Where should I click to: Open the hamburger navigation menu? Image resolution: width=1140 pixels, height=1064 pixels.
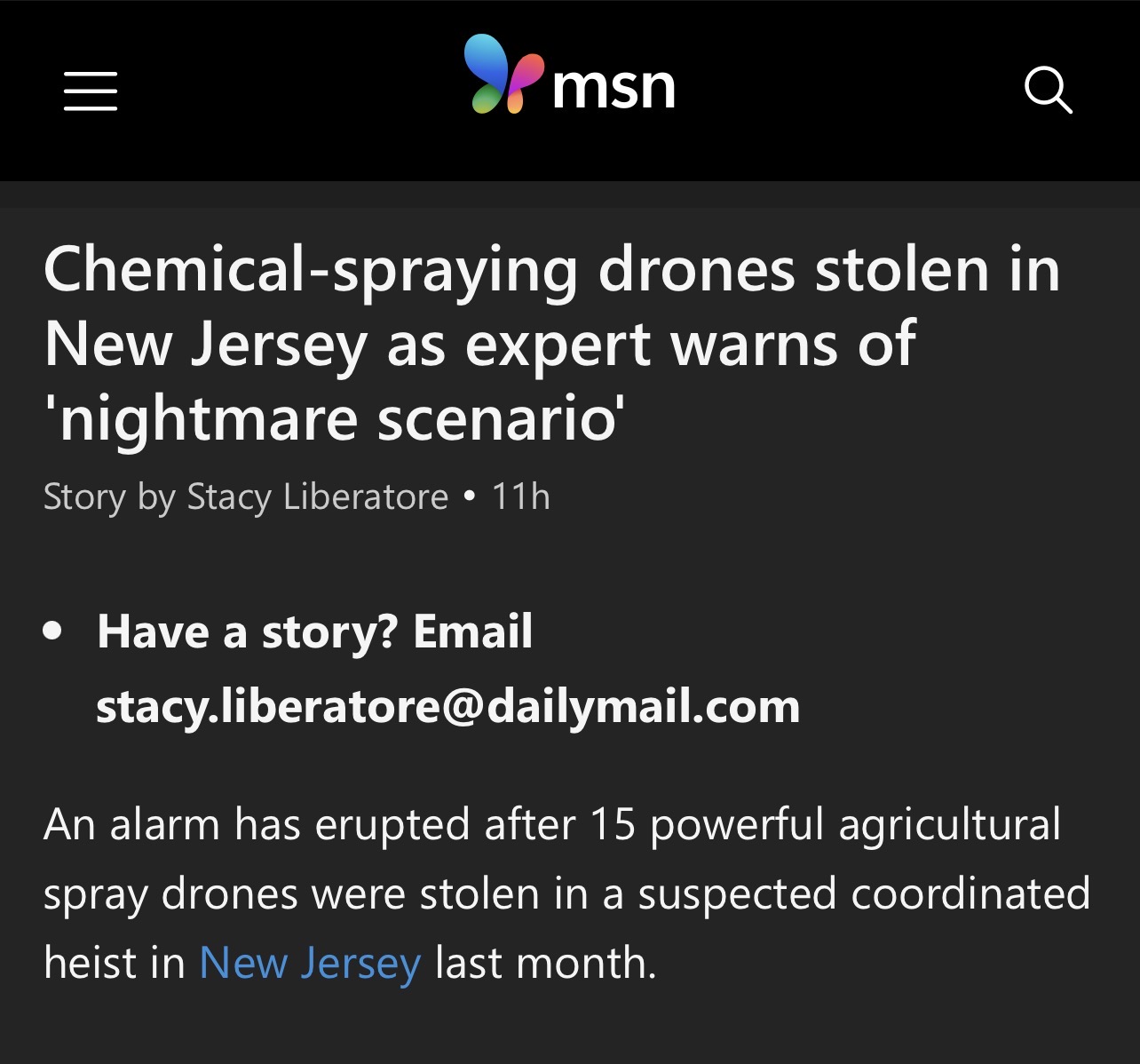(x=91, y=91)
